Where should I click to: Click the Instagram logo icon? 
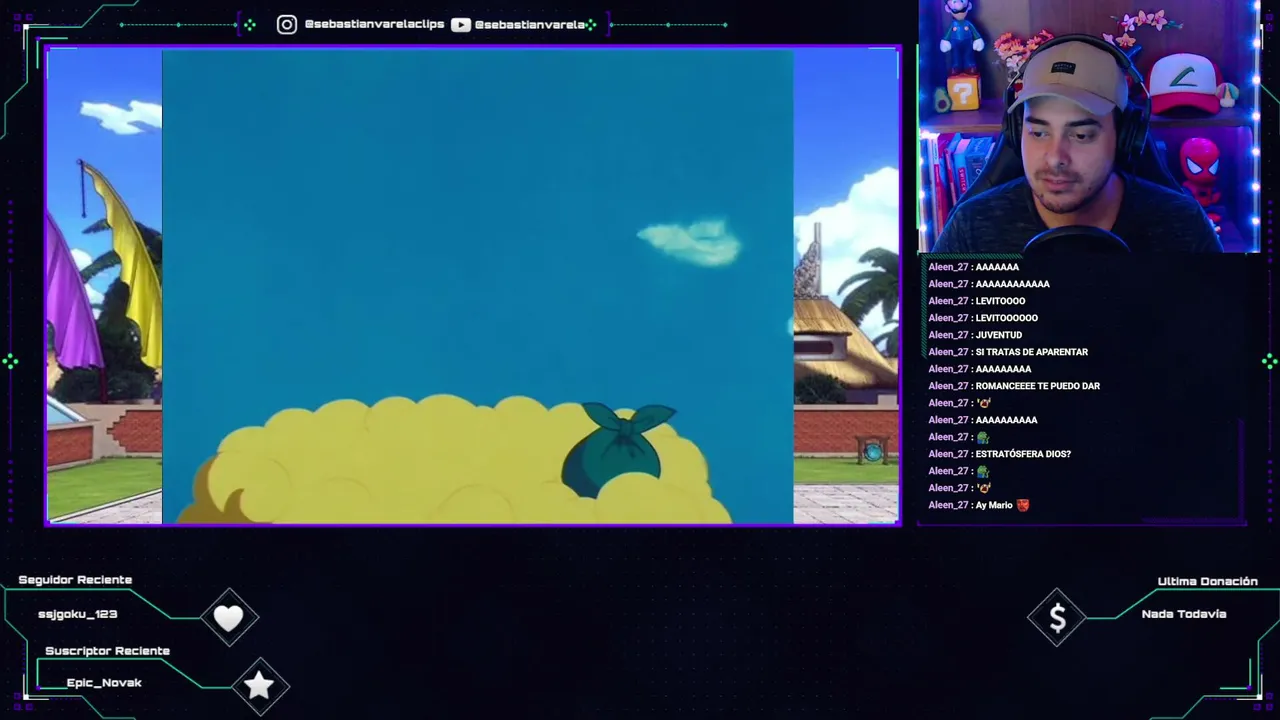click(x=287, y=24)
